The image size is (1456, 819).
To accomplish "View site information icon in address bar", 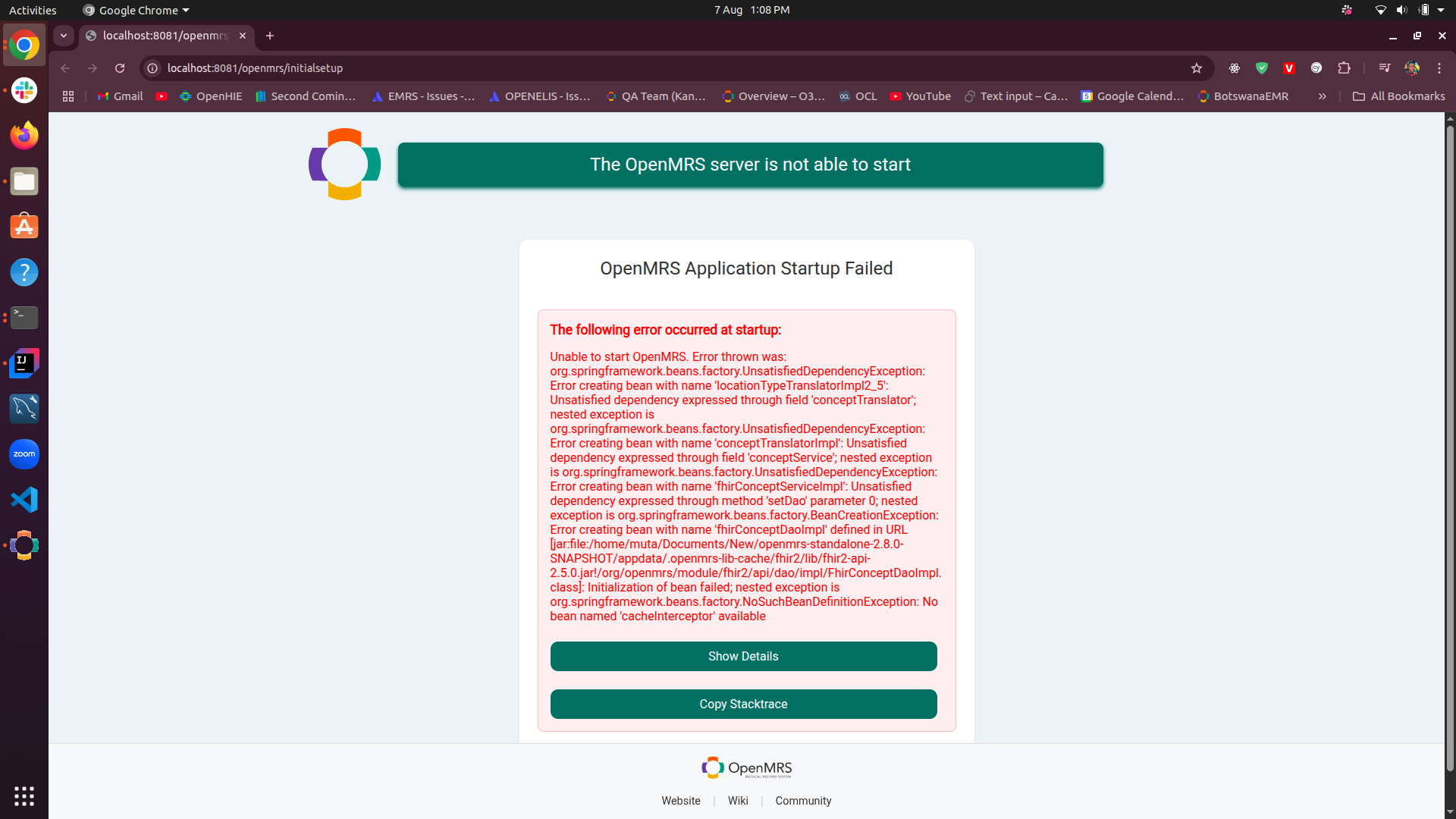I will [152, 68].
